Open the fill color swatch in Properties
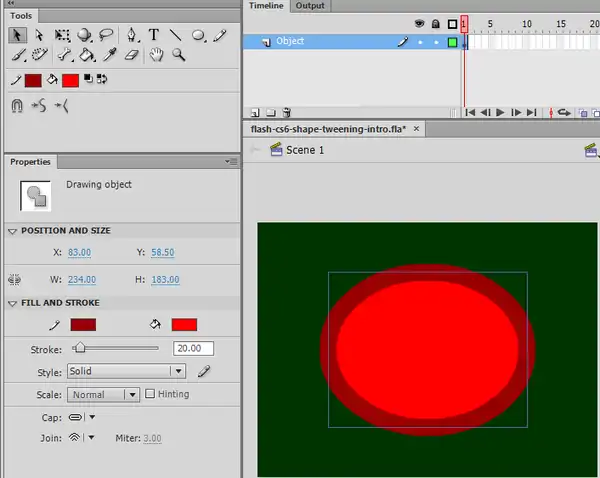The width and height of the screenshot is (600, 478). [184, 325]
